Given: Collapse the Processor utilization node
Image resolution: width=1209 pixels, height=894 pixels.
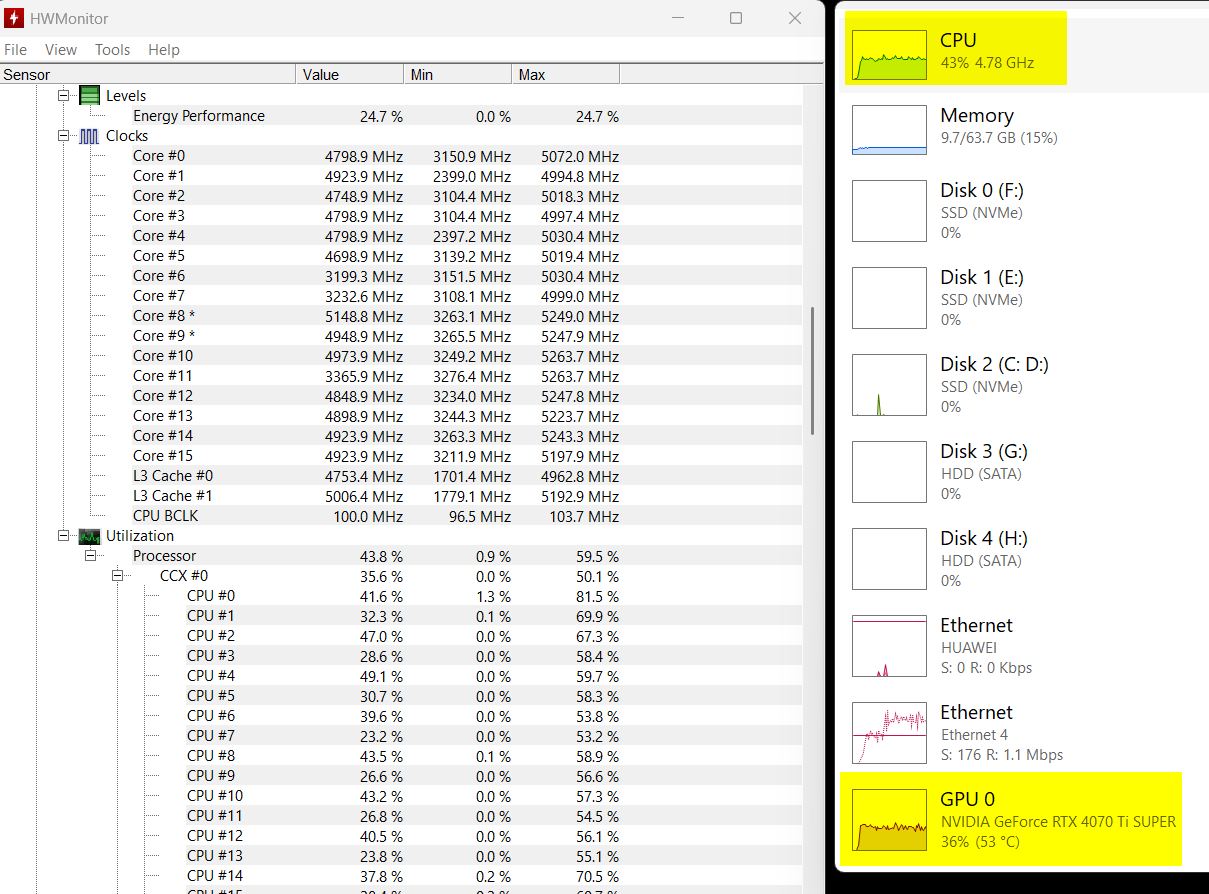Looking at the screenshot, I should (x=90, y=556).
